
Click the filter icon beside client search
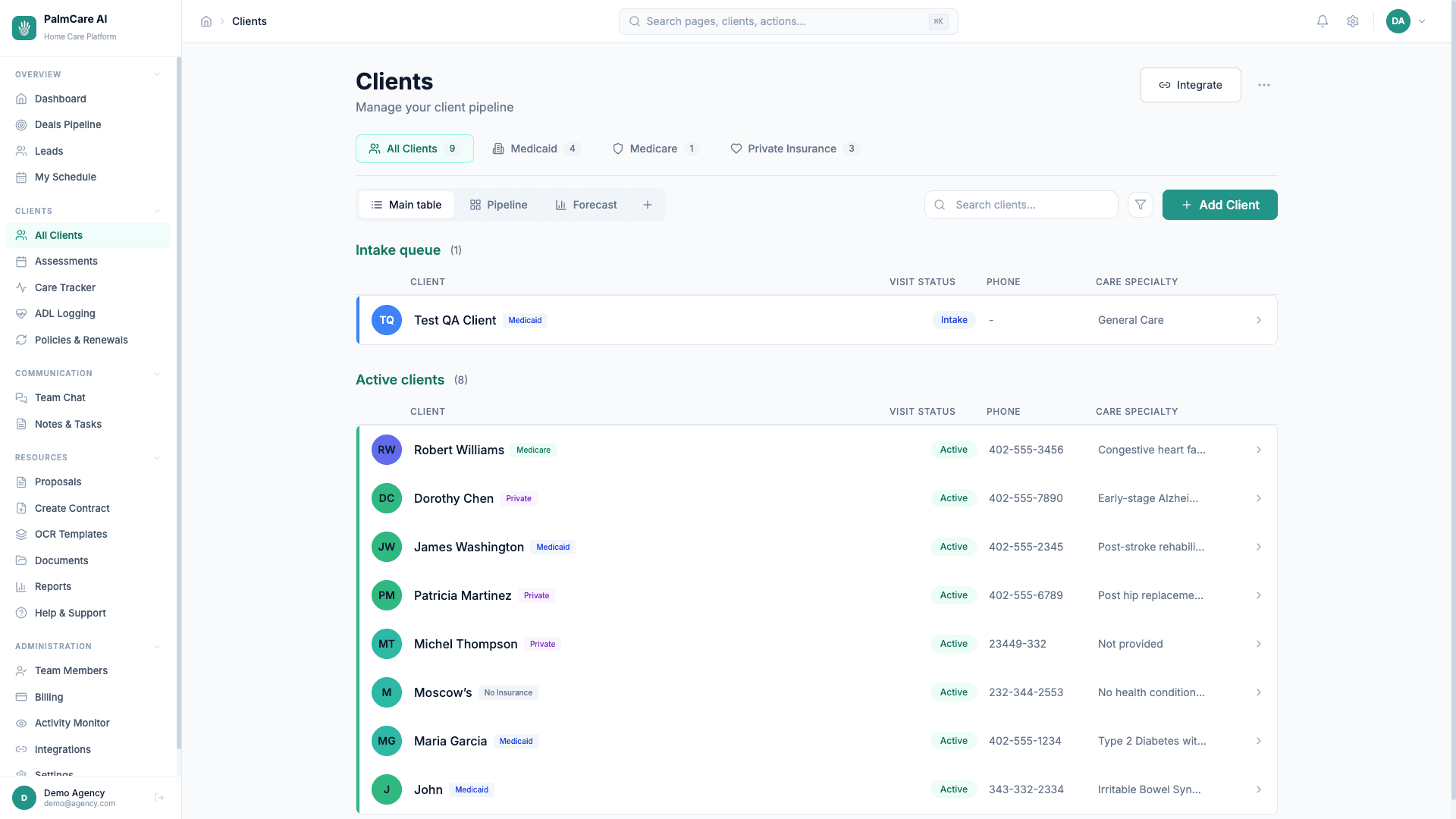click(x=1140, y=204)
